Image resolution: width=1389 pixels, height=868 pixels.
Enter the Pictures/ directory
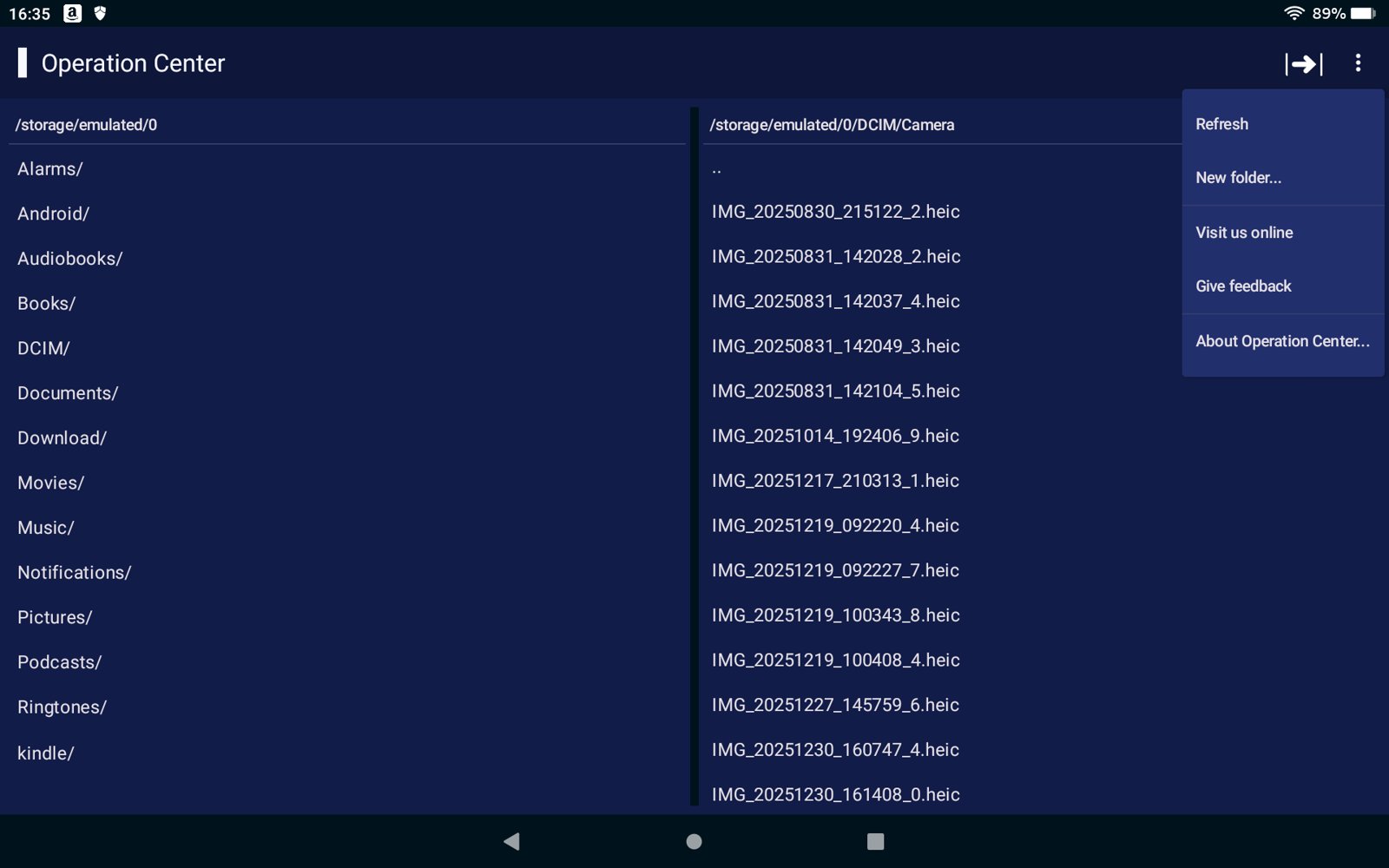[55, 617]
